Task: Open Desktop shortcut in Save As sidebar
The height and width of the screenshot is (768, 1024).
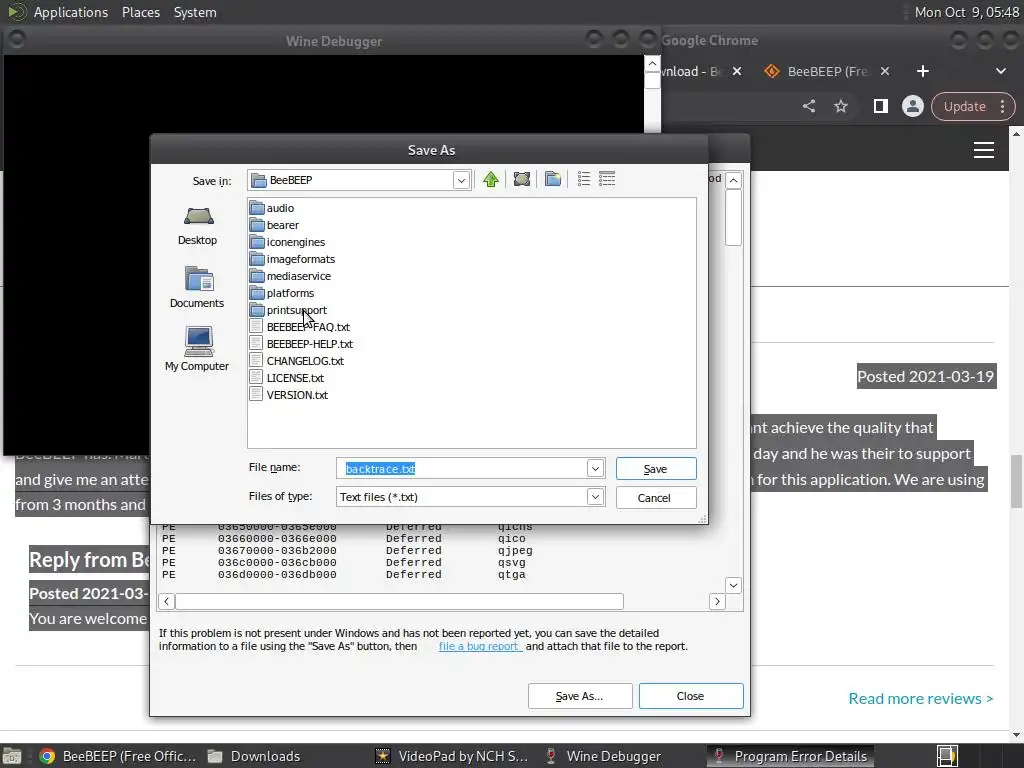Action: tap(197, 226)
